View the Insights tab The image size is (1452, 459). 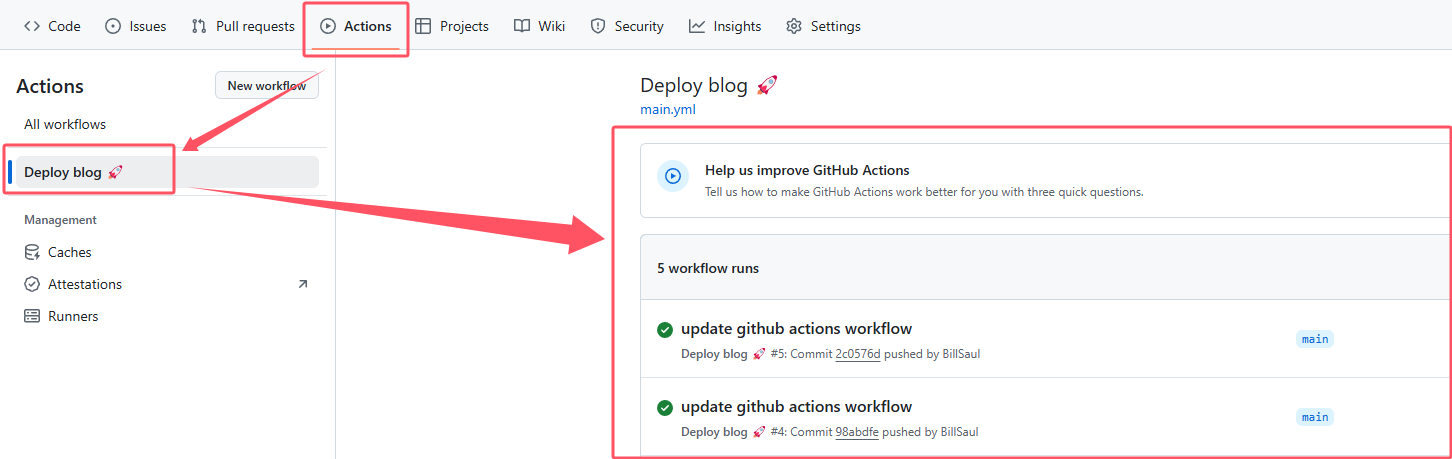coord(725,26)
